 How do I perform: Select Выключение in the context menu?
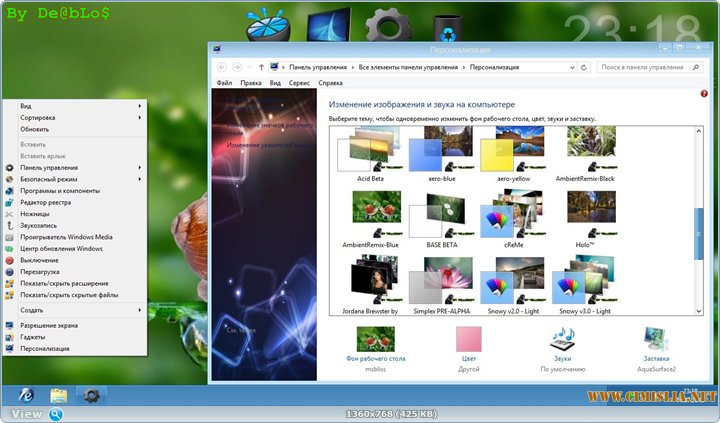tap(38, 259)
